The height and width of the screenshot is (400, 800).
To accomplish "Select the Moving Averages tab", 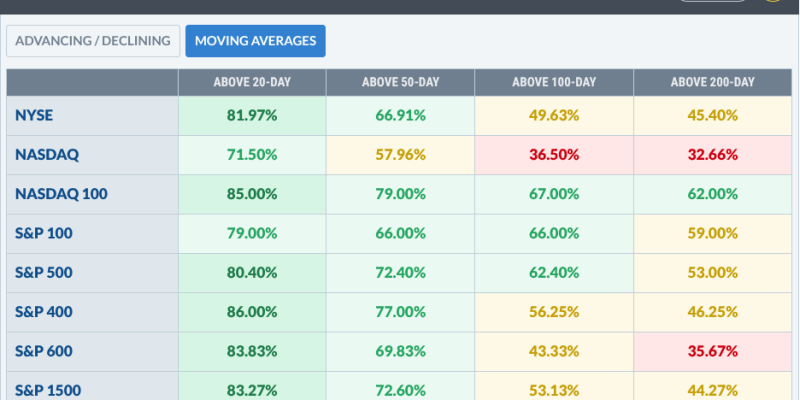I will tap(255, 41).
